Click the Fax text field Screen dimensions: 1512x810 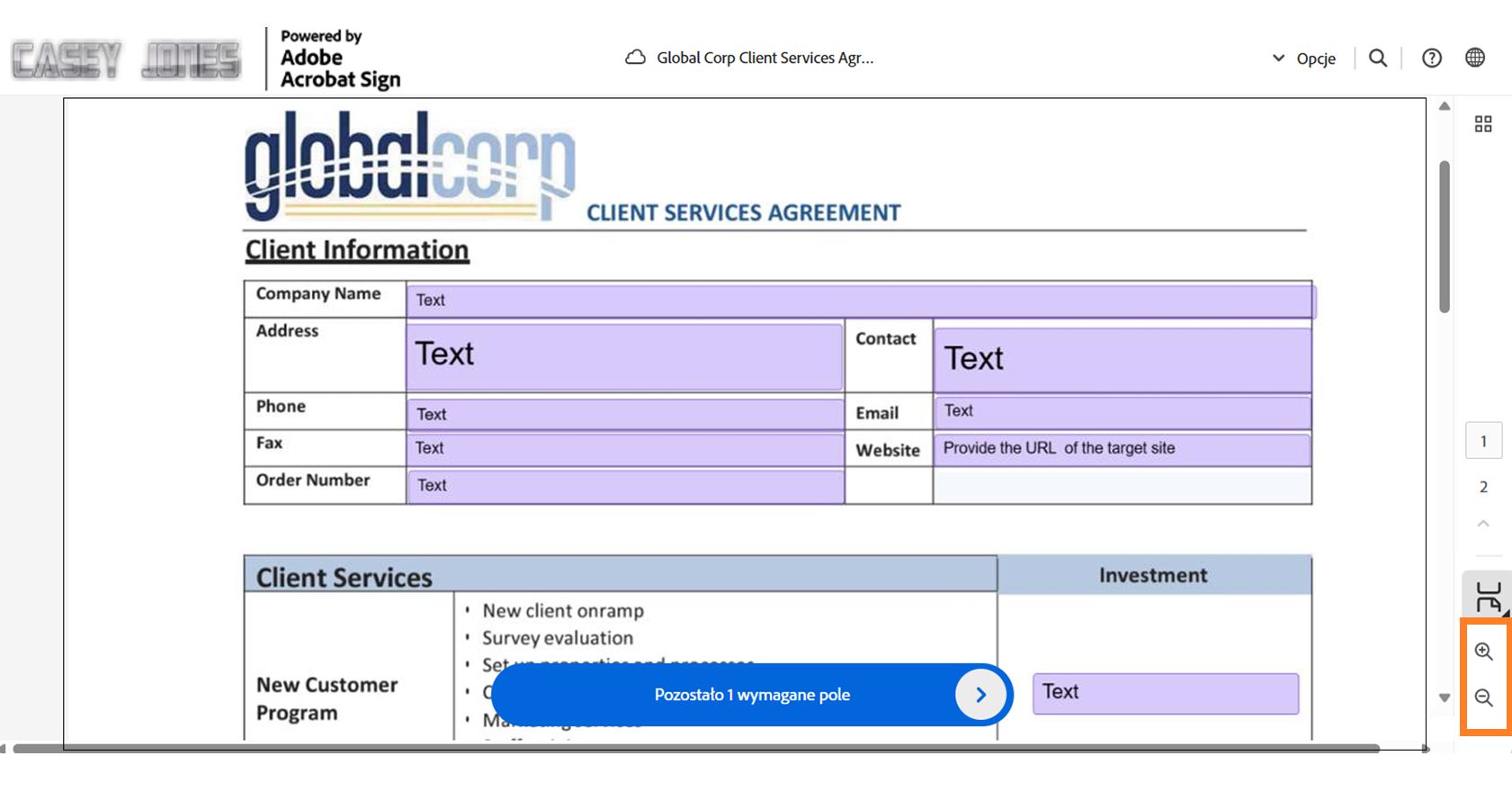coord(624,449)
